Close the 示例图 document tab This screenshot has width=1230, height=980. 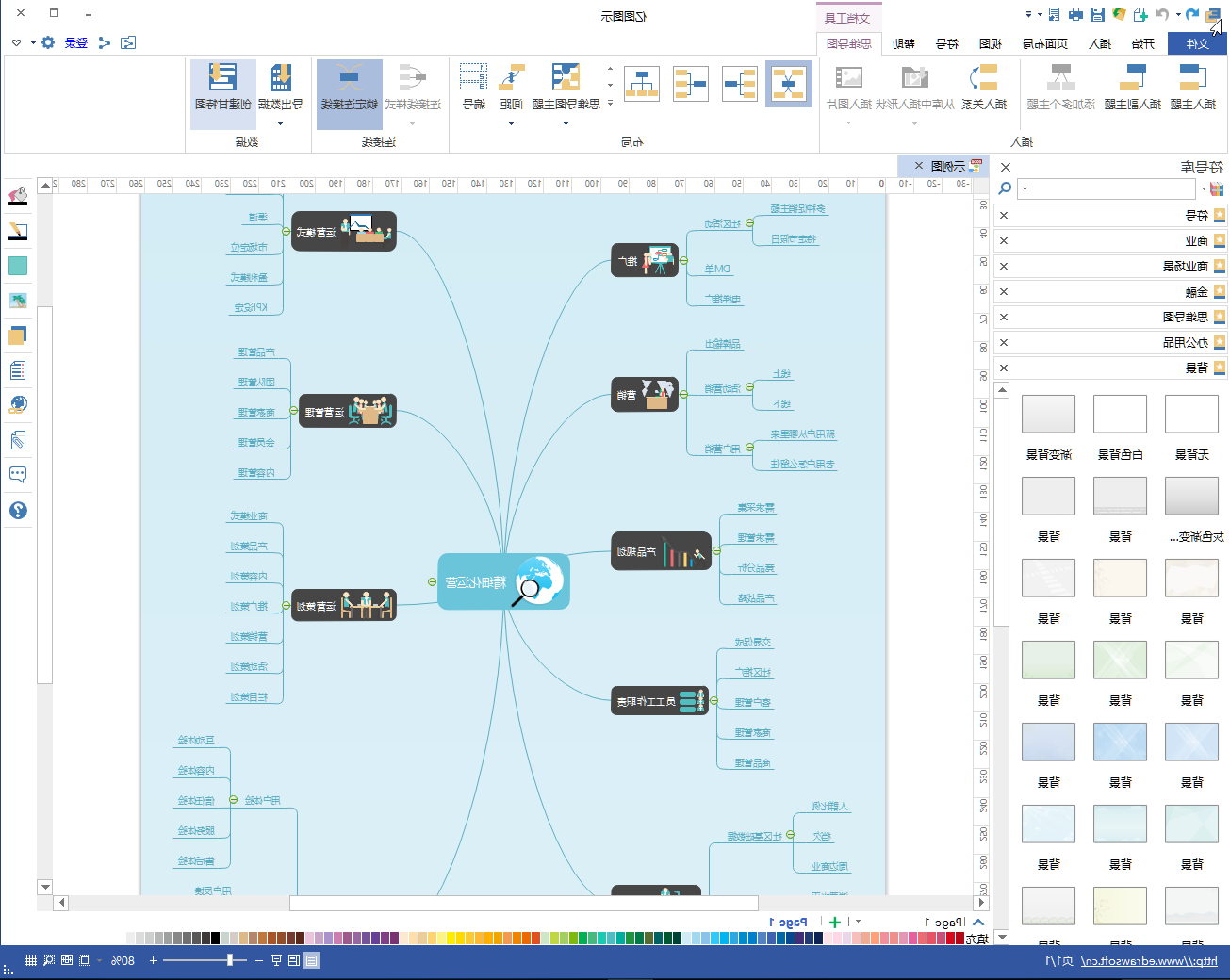pyautogui.click(x=919, y=165)
